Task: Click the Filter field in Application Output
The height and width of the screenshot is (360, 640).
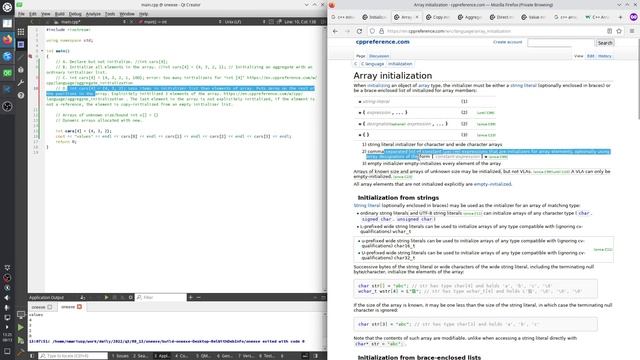Action: coord(161,298)
